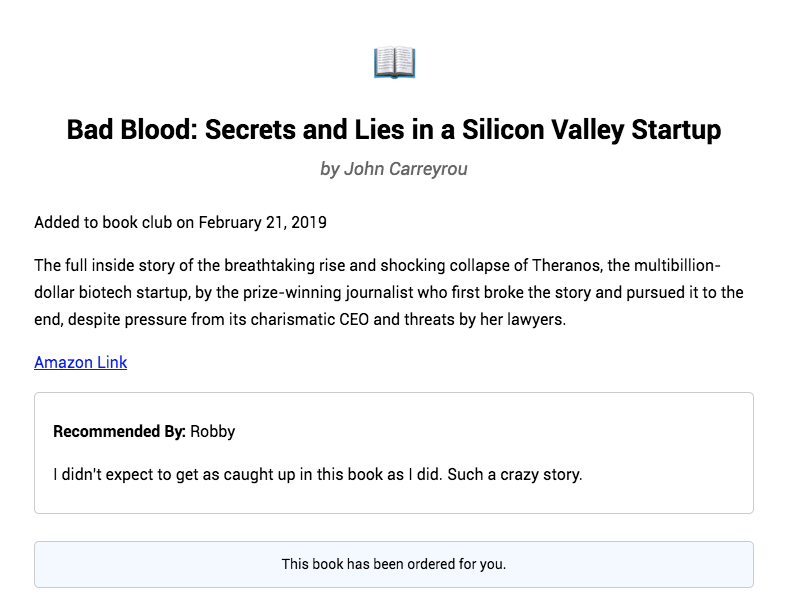Click the 'Added to book club' date line
The width and height of the screenshot is (785, 607).
180,222
